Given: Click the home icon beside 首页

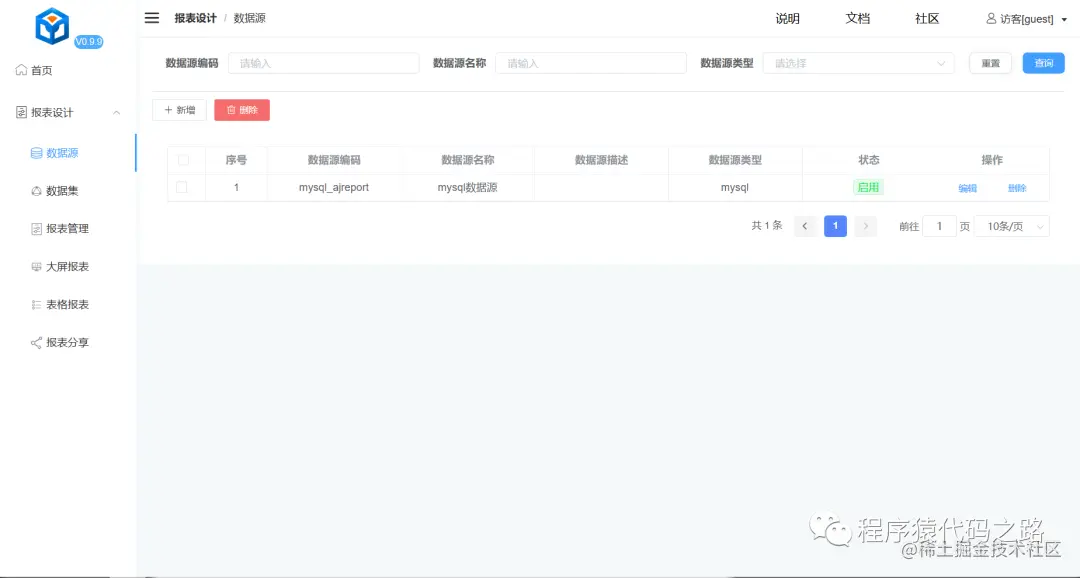Looking at the screenshot, I should point(21,70).
